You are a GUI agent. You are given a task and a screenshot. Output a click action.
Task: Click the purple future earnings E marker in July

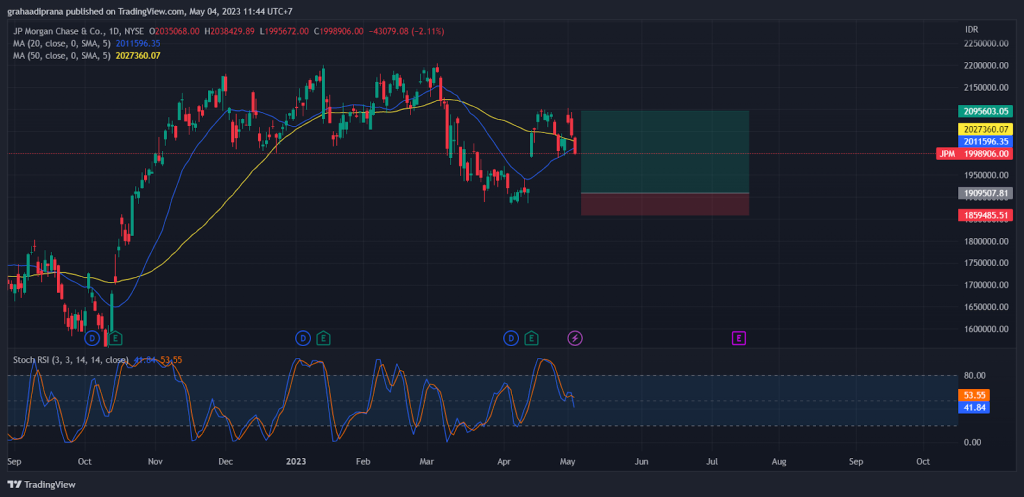click(739, 338)
